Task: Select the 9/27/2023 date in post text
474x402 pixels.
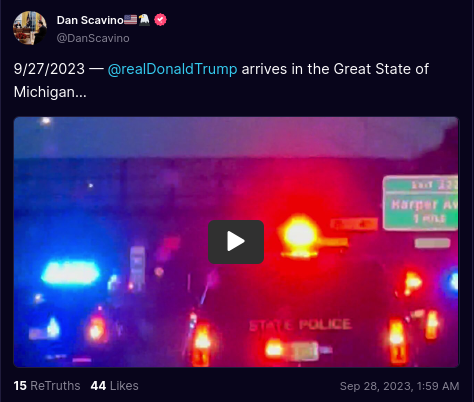Action: click(49, 69)
